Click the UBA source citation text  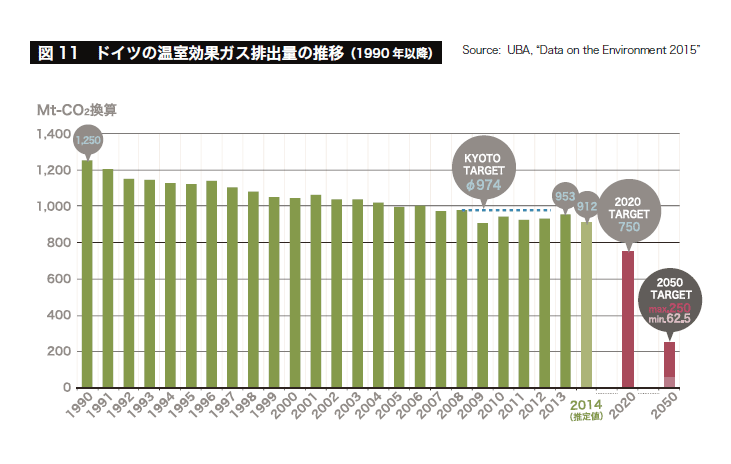coord(580,50)
